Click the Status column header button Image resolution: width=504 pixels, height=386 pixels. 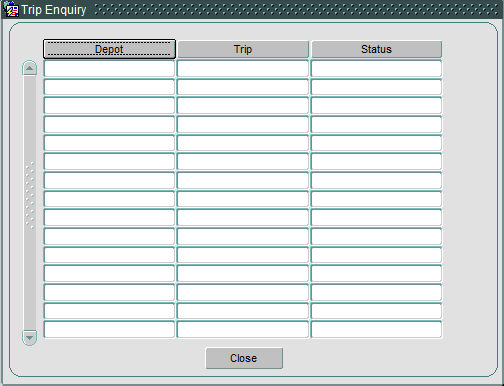pos(377,49)
